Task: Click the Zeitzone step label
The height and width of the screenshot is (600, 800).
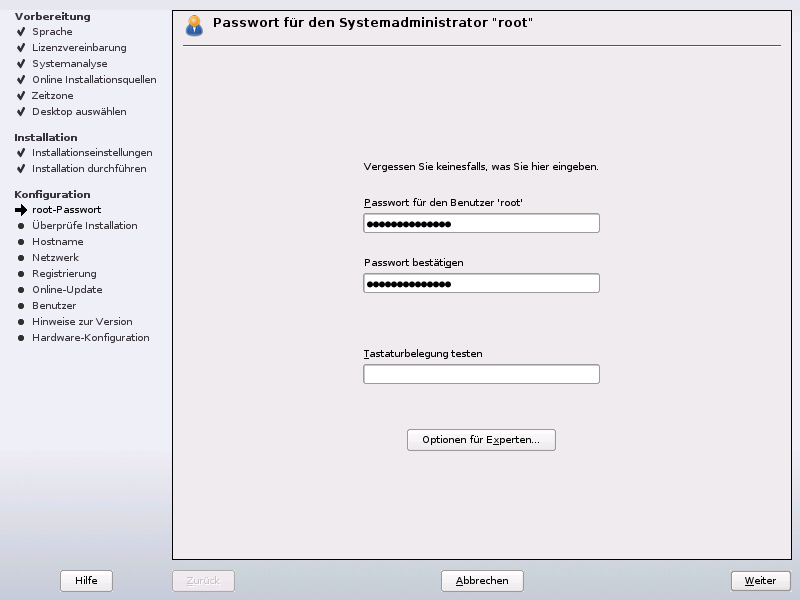Action: (53, 95)
